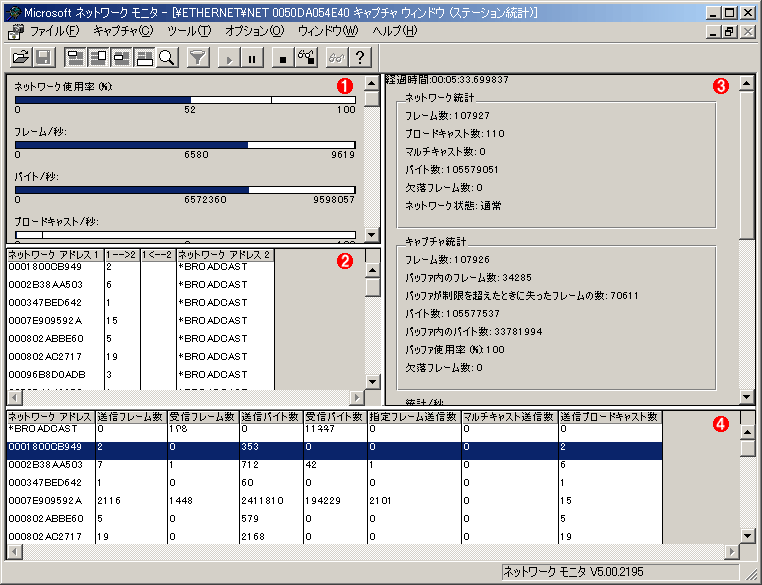Image resolution: width=762 pixels, height=585 pixels.
Task: Open the ファイル(F) menu
Action: point(54,32)
